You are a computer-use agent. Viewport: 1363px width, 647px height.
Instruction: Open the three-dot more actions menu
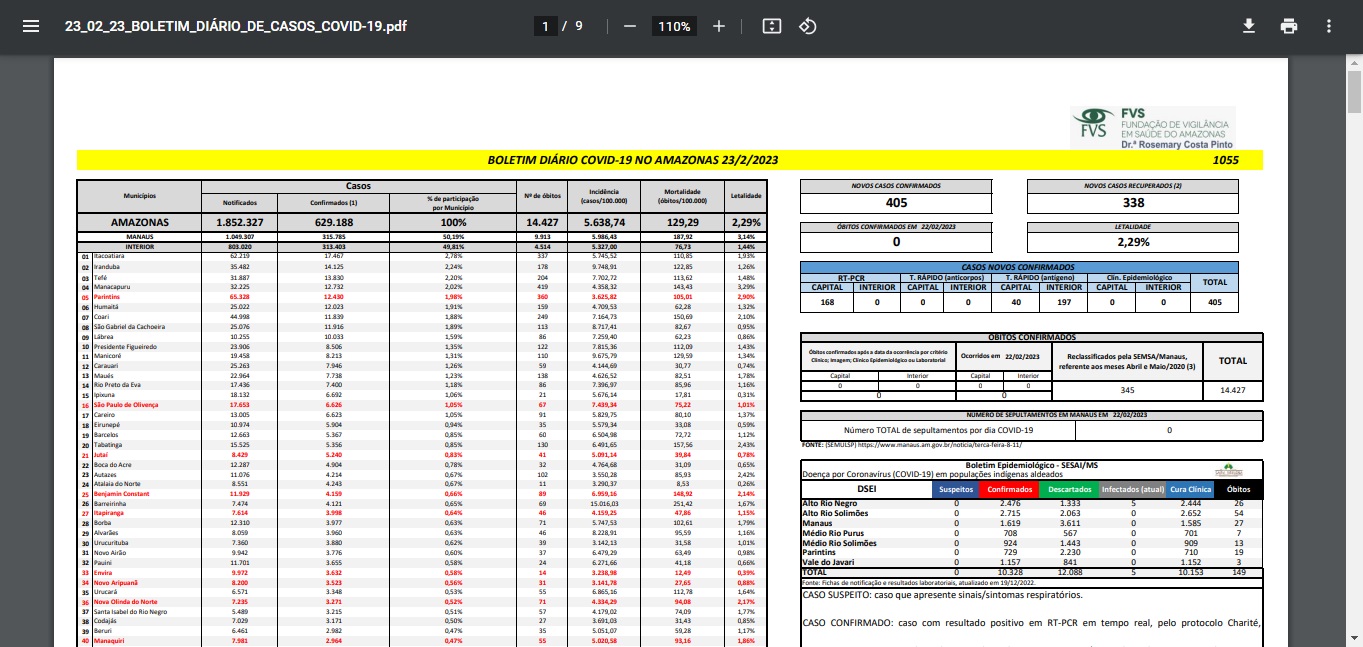[1328, 26]
